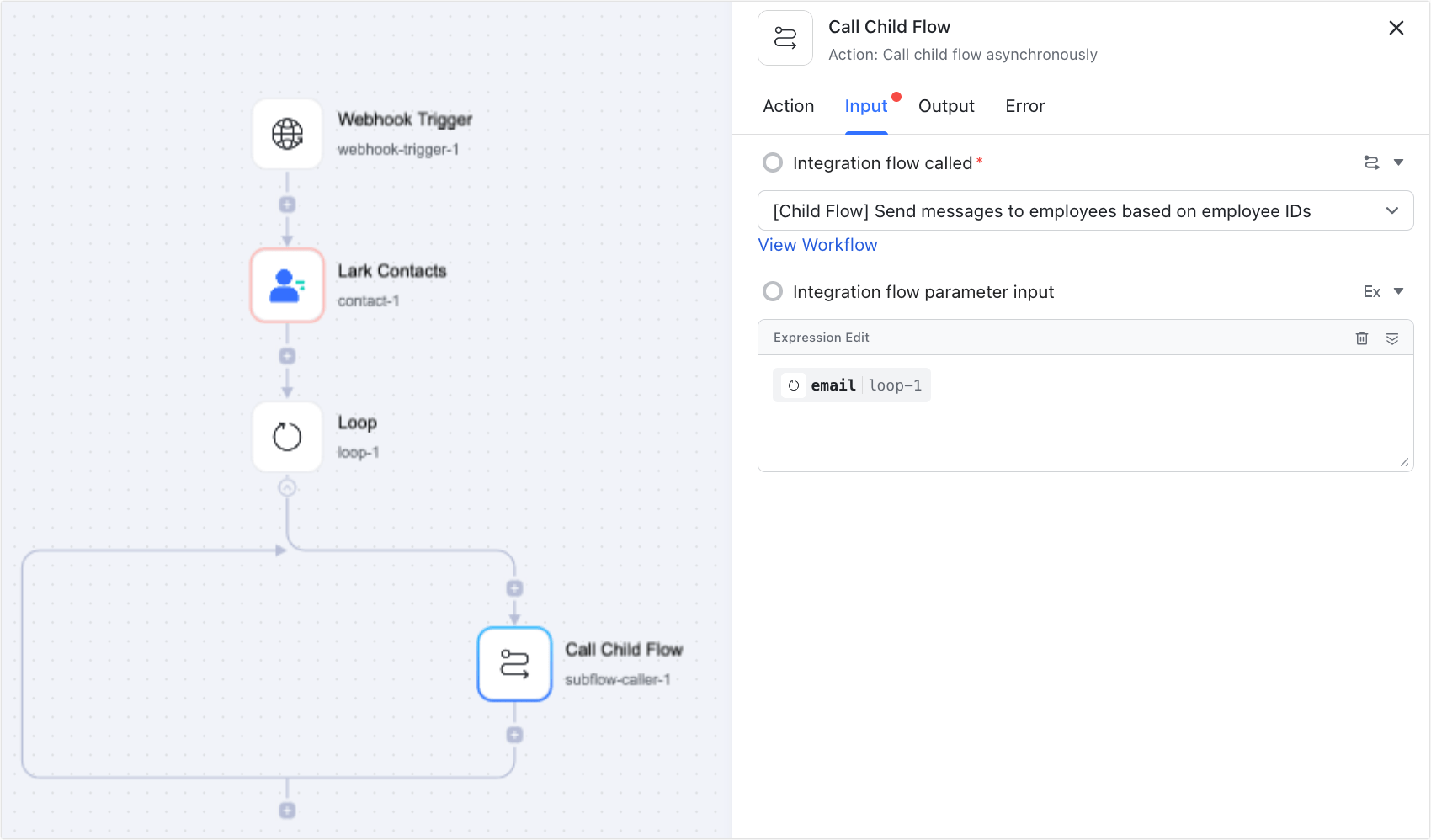Add step below Webhook Trigger with plus icon
Image resolution: width=1431 pixels, height=840 pixels.
287,205
